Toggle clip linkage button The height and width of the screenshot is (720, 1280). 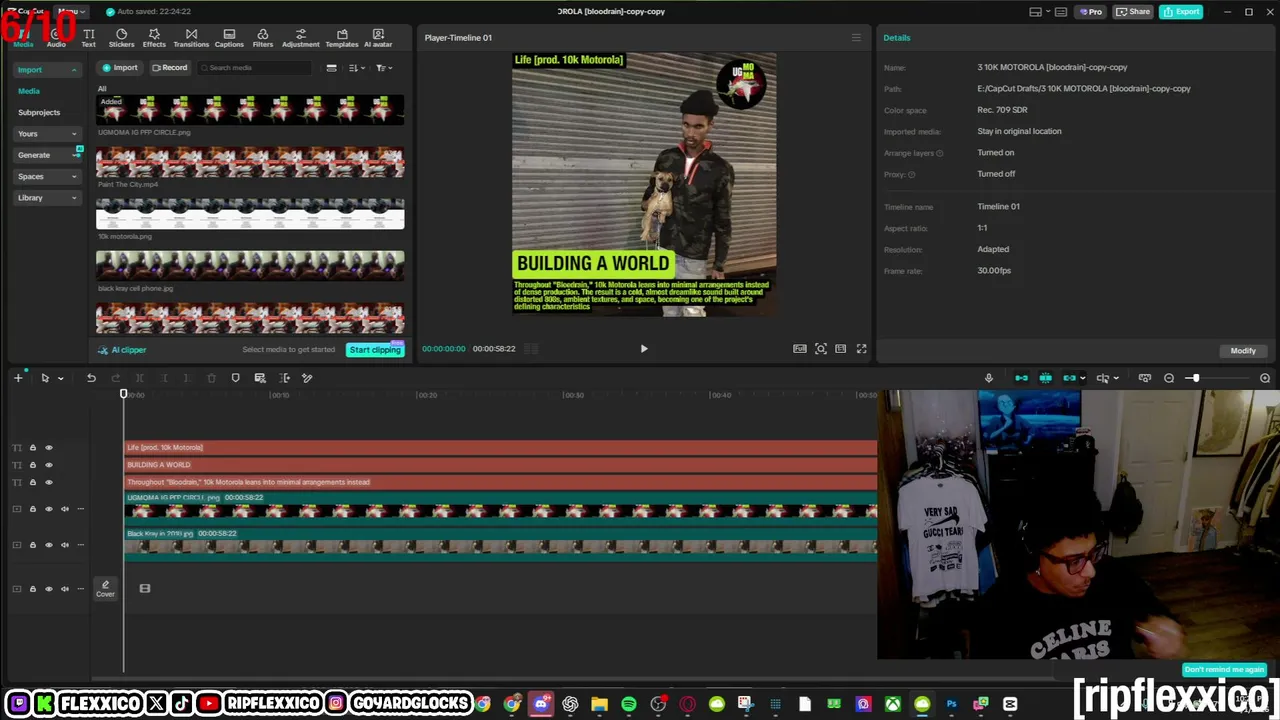[x=1069, y=378]
